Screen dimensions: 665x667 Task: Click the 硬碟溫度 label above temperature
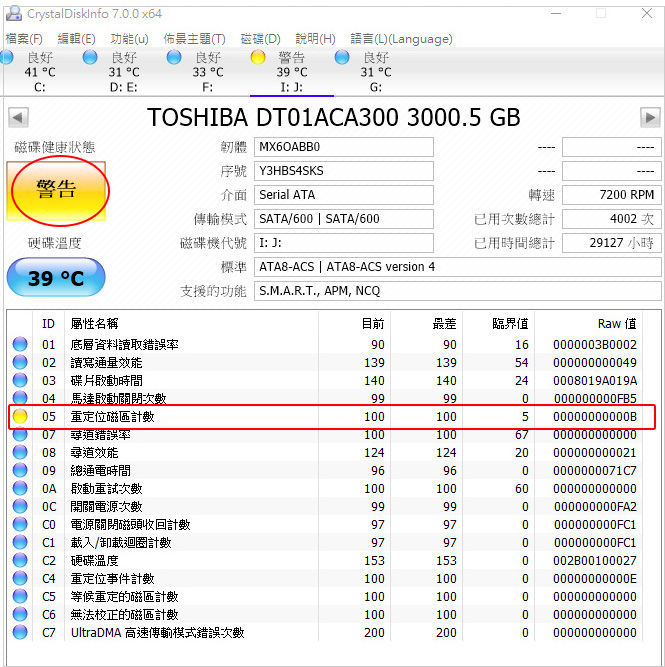pos(55,243)
